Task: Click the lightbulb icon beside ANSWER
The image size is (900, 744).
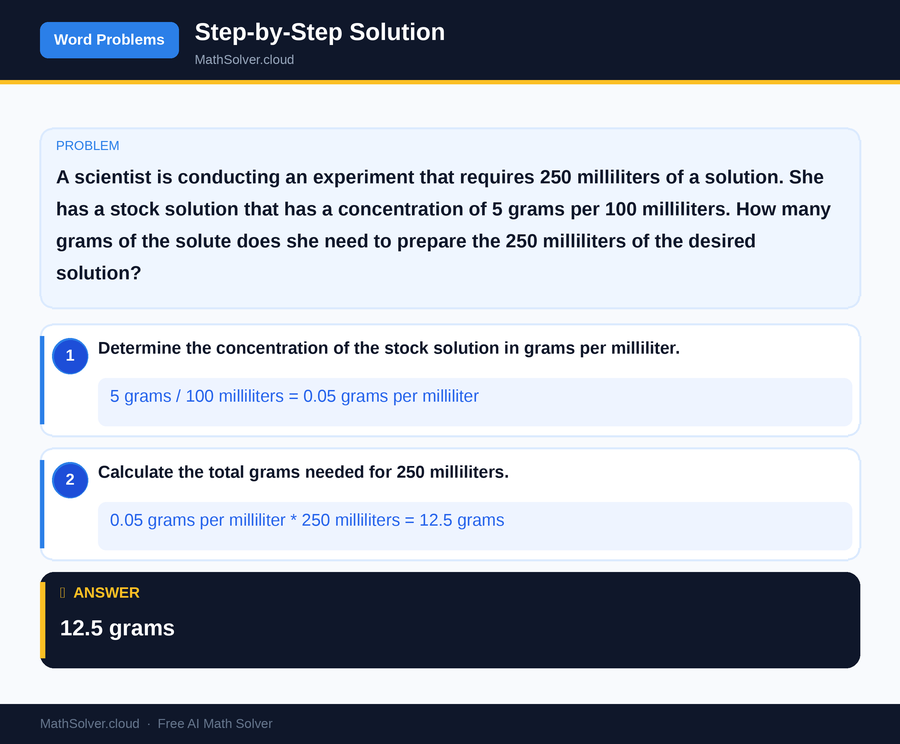Action: [x=62, y=592]
